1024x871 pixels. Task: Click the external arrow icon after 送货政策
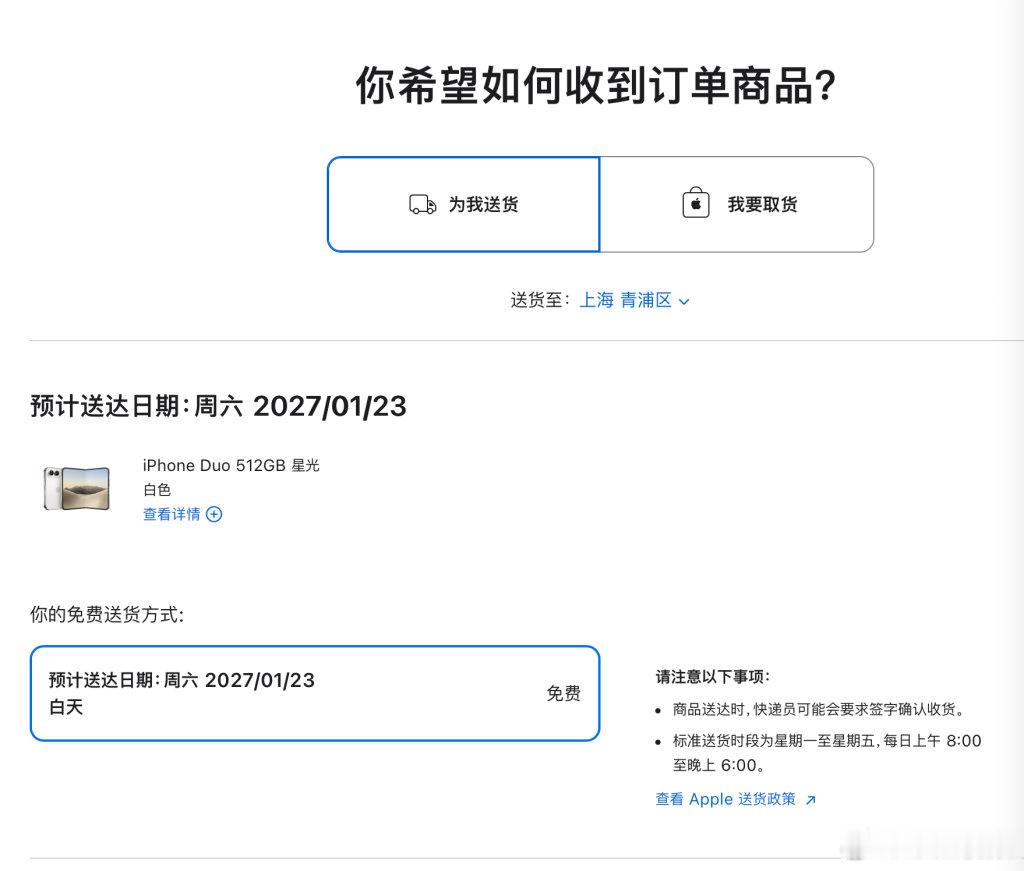[810, 800]
